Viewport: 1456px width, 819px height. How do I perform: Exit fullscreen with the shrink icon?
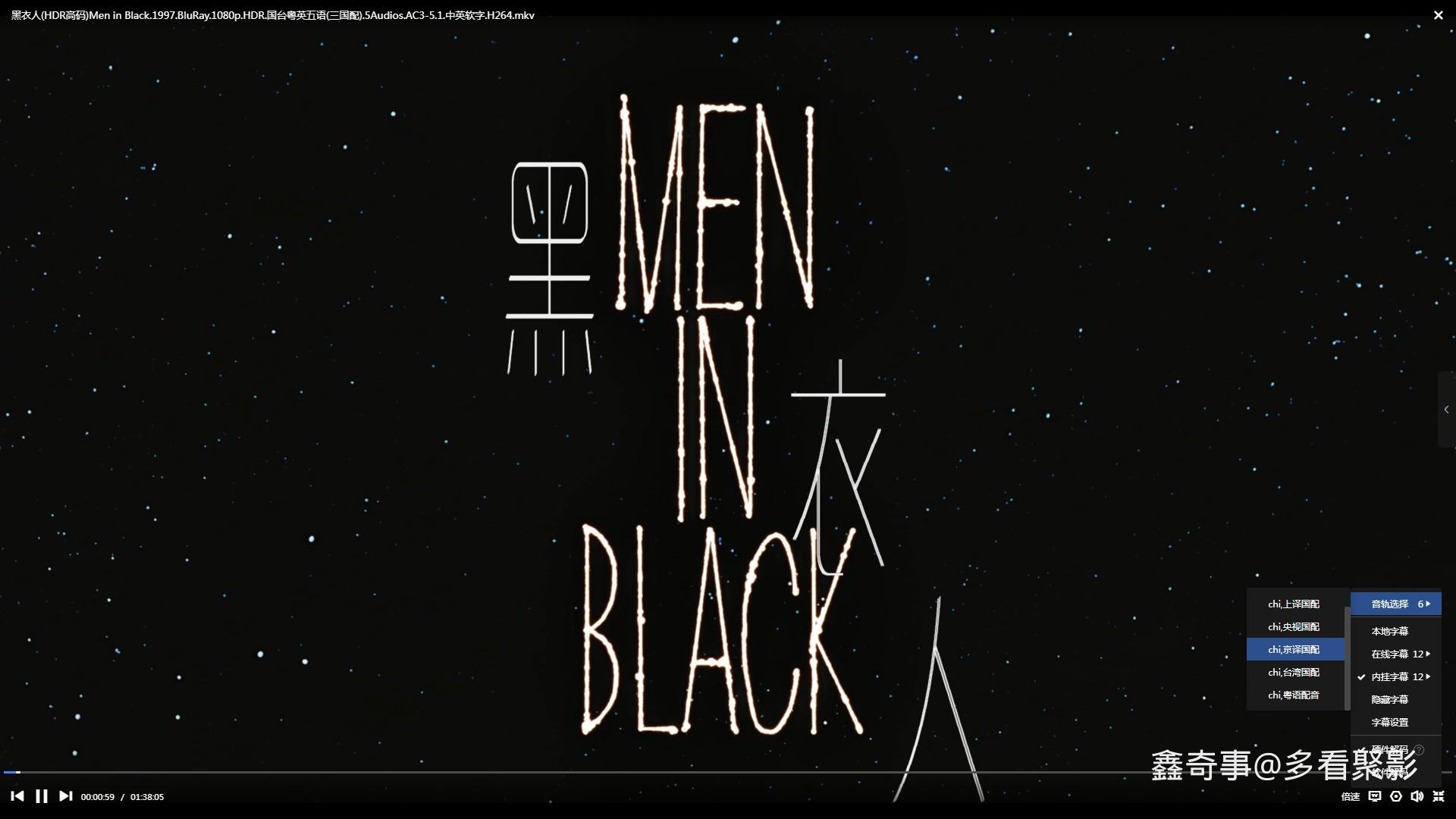(x=1439, y=796)
